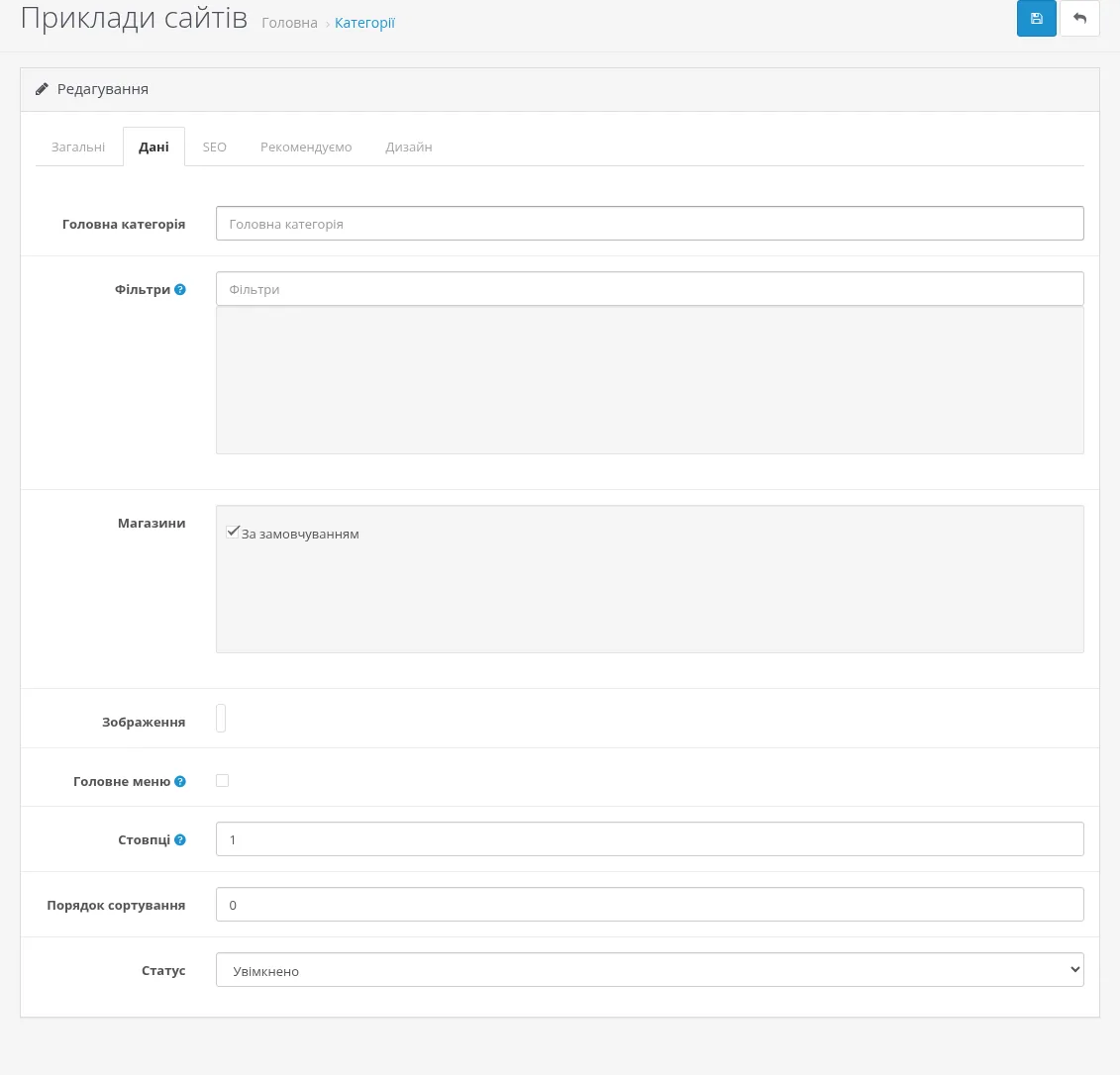Focus the Головна категорія input field

(x=650, y=224)
